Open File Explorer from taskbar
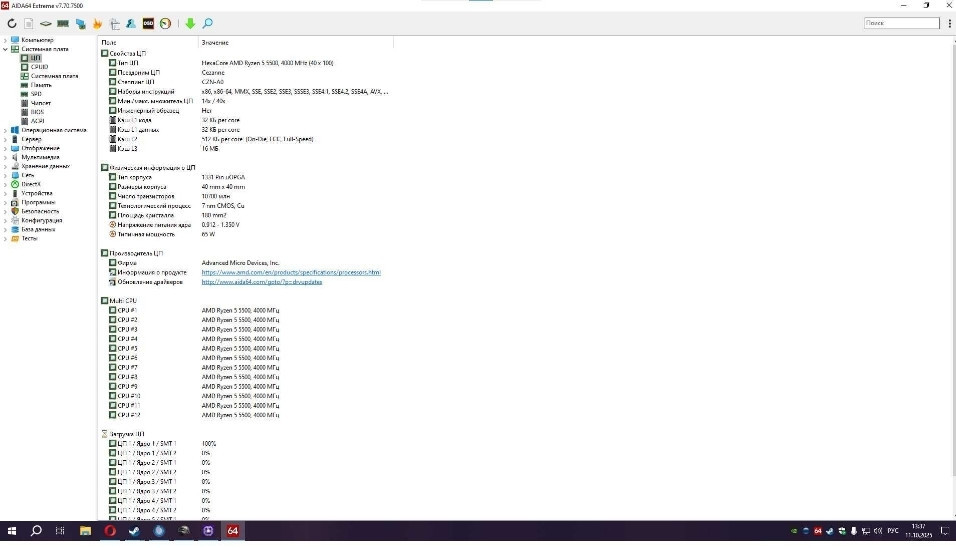Image resolution: width=956 pixels, height=548 pixels. click(x=85, y=531)
